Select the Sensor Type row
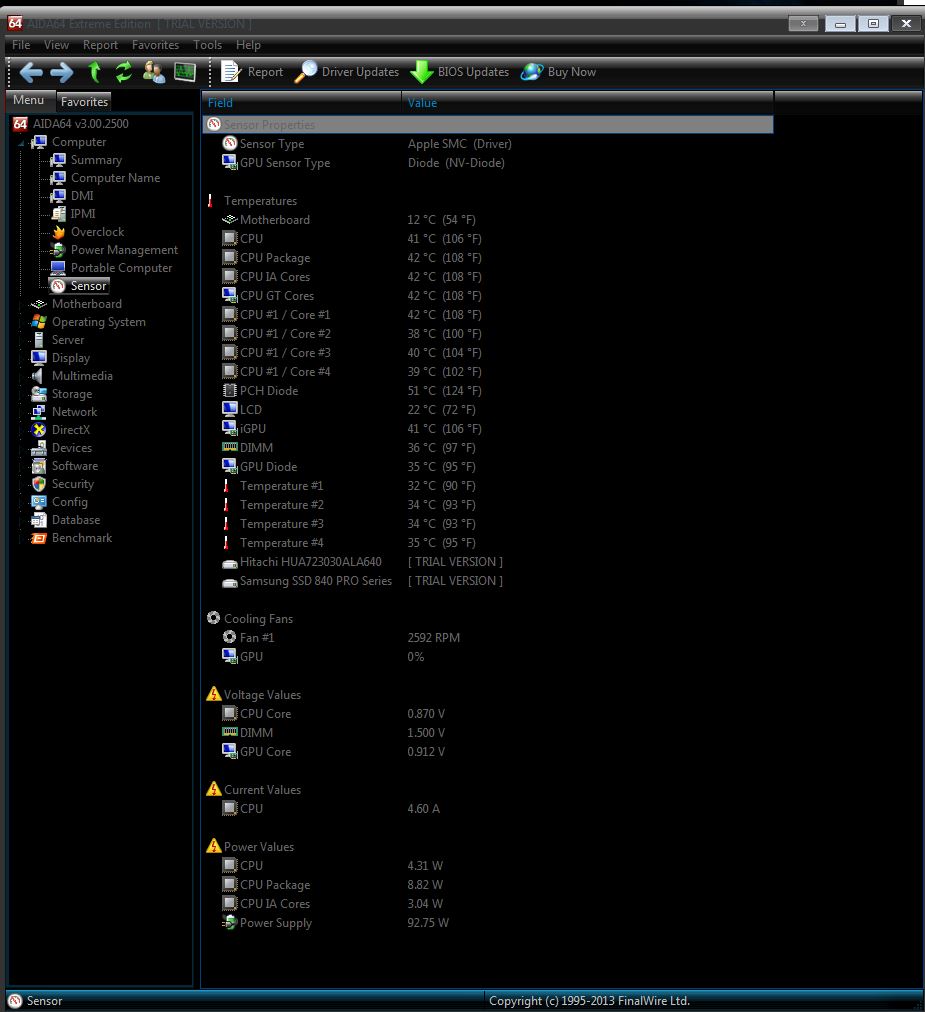 pos(488,144)
